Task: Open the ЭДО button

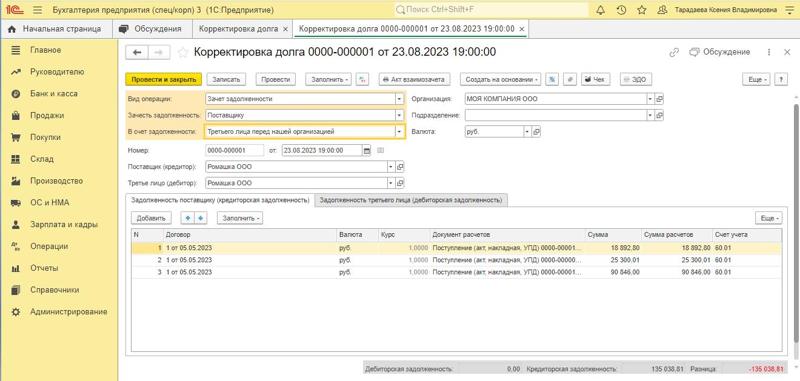Action: pos(636,80)
